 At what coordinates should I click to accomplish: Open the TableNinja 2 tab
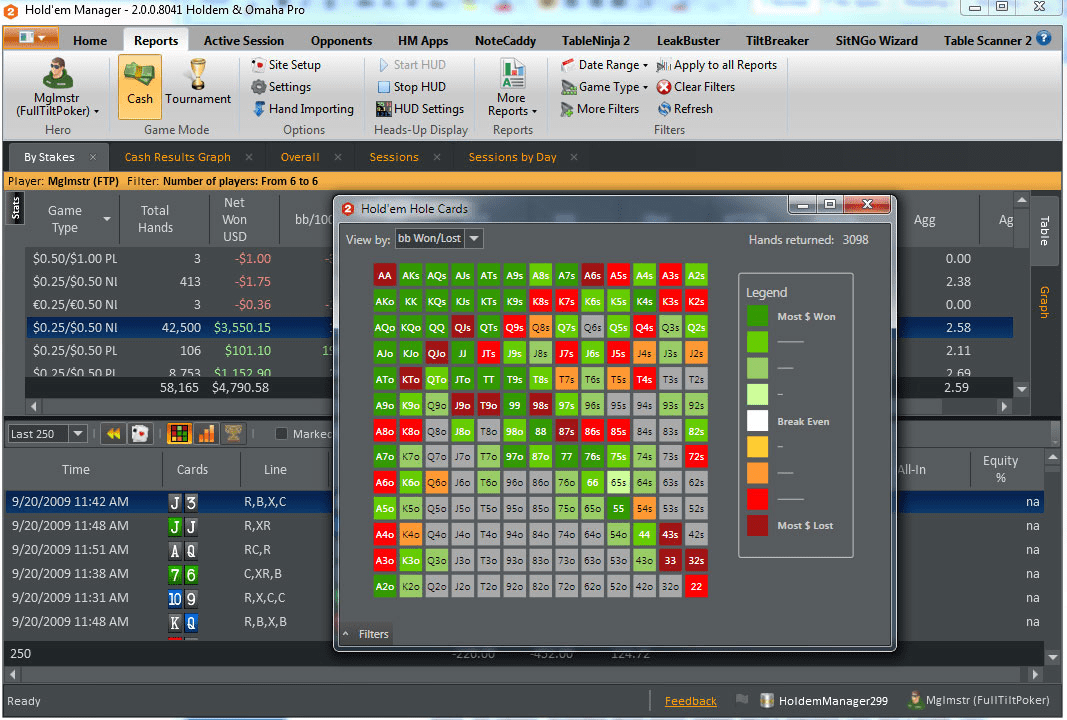[595, 41]
